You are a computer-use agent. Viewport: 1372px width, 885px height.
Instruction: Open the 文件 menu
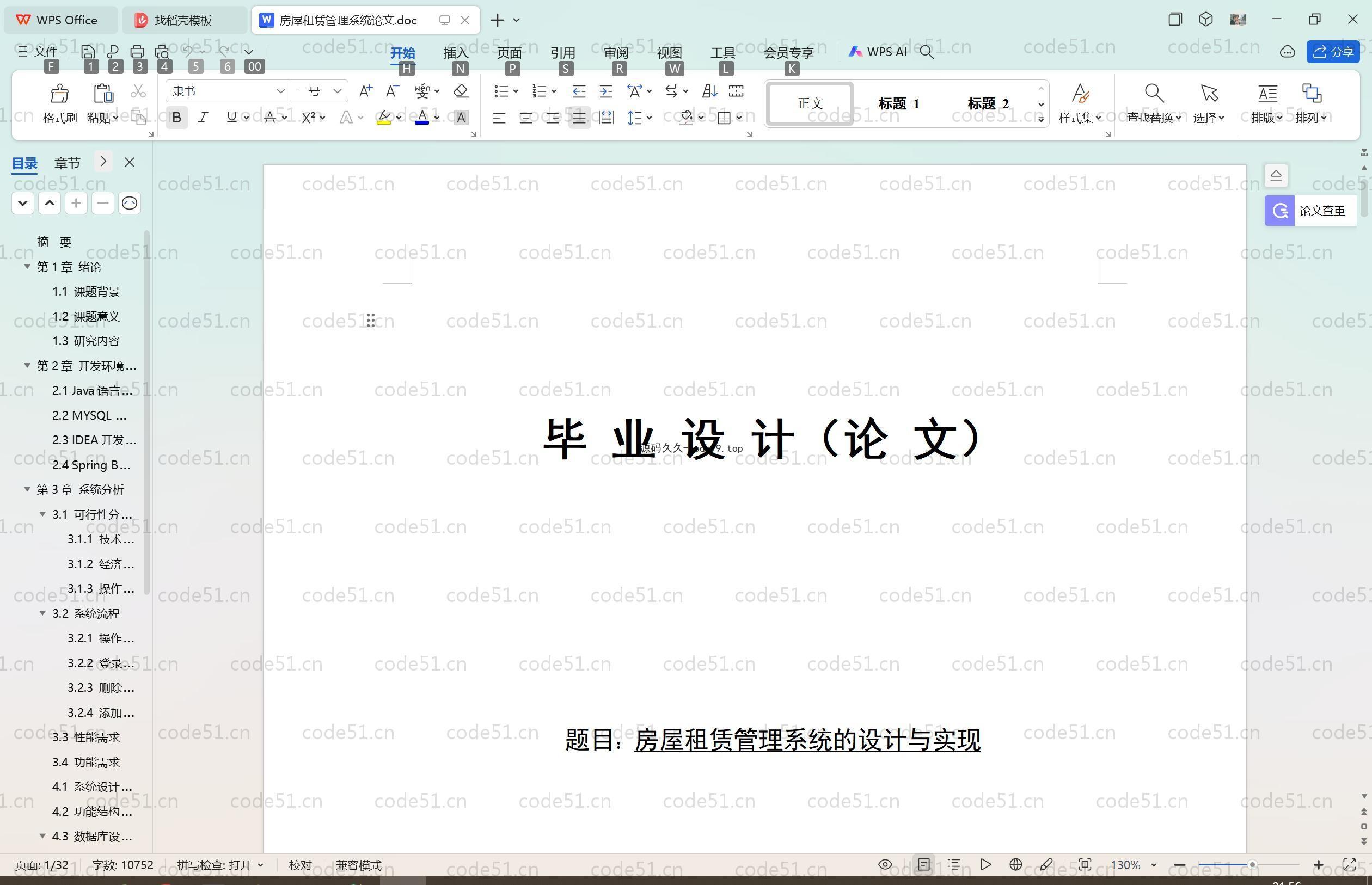38,52
